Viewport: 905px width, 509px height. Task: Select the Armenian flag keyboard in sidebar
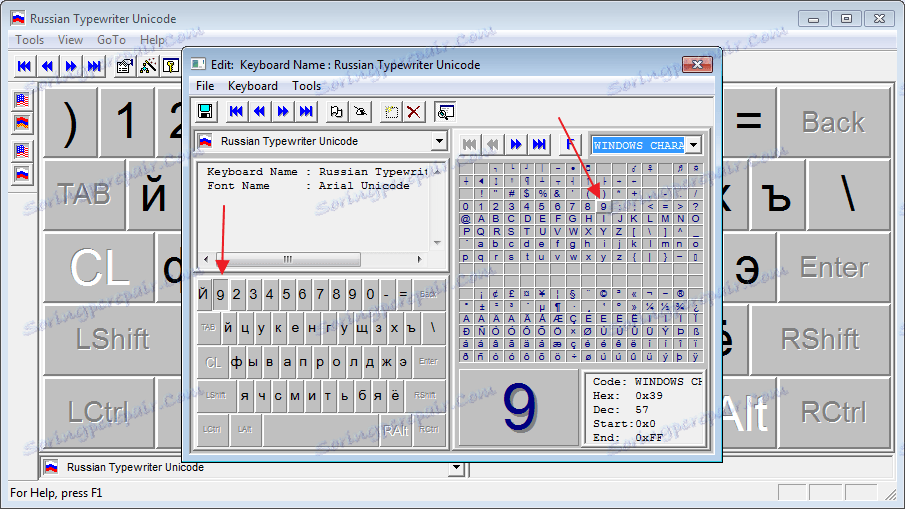pyautogui.click(x=22, y=123)
